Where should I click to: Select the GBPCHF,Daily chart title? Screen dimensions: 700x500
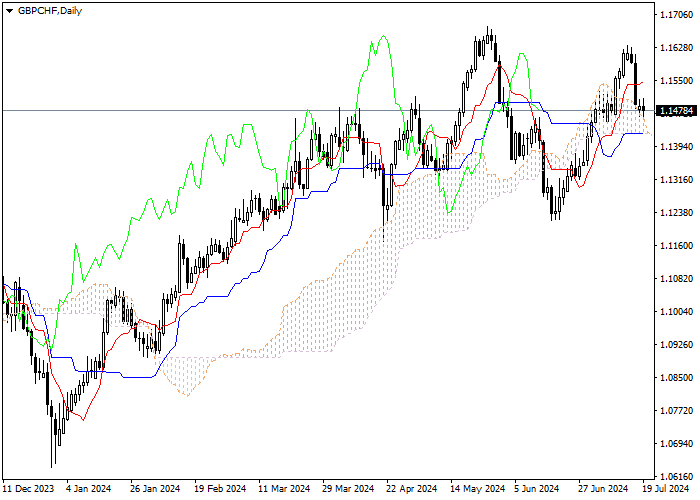pyautogui.click(x=50, y=11)
